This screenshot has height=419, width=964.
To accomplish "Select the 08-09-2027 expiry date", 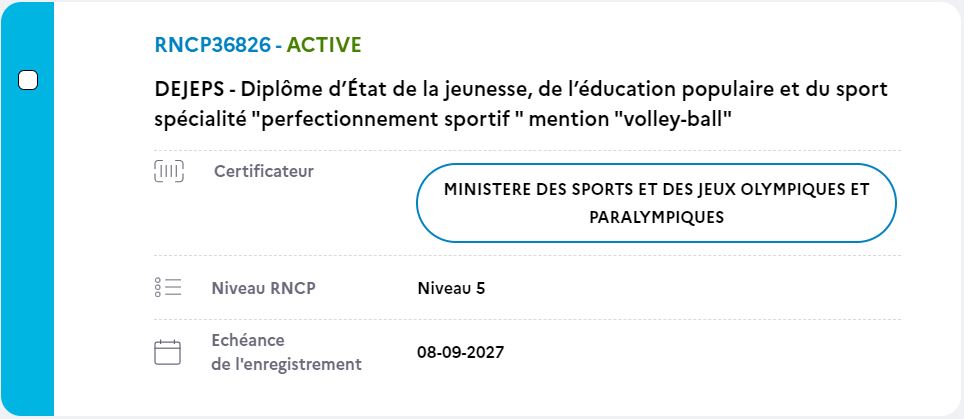I will click(x=460, y=353).
